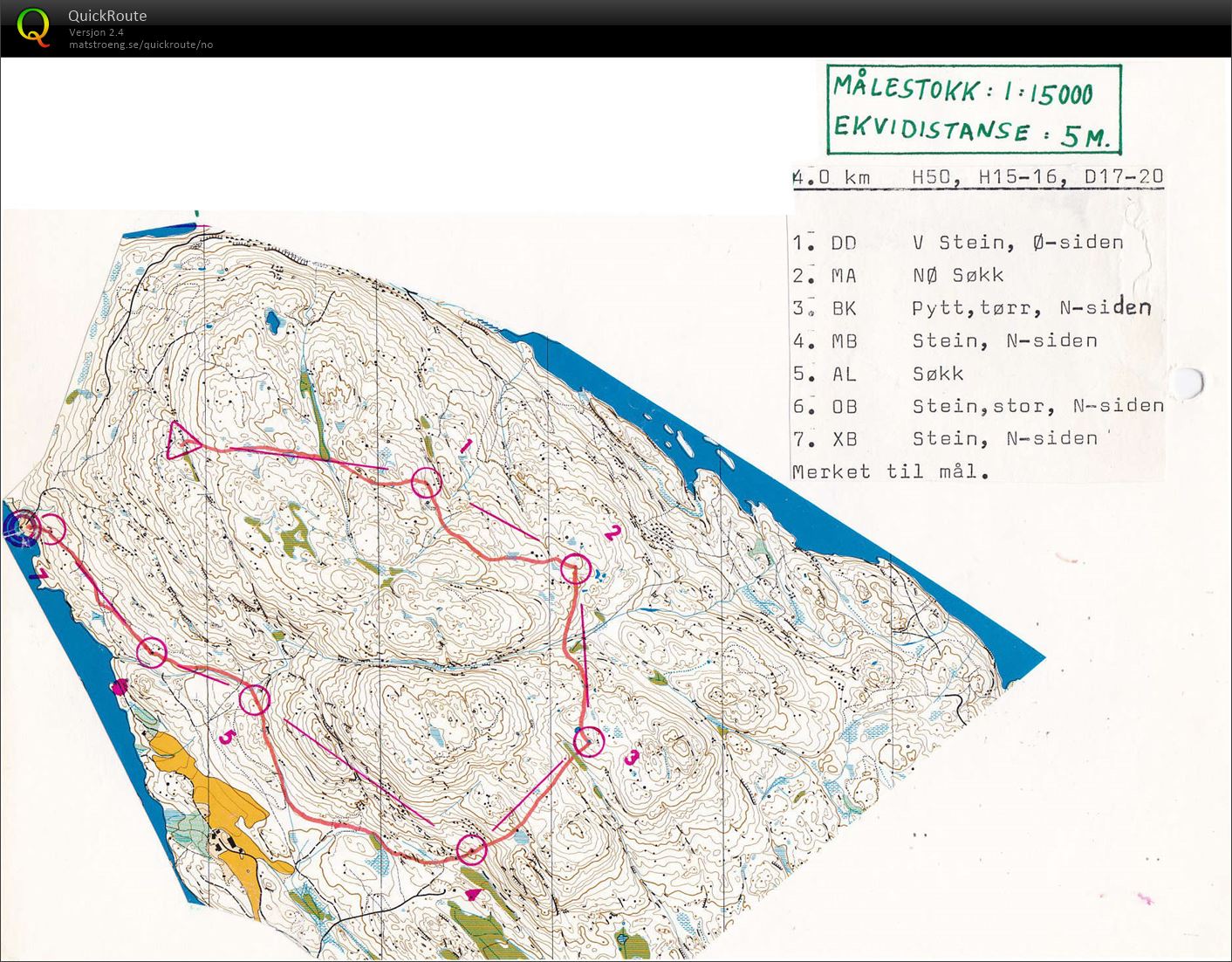Click the QuickRoute title text
The height and width of the screenshot is (962, 1232).
click(x=107, y=15)
